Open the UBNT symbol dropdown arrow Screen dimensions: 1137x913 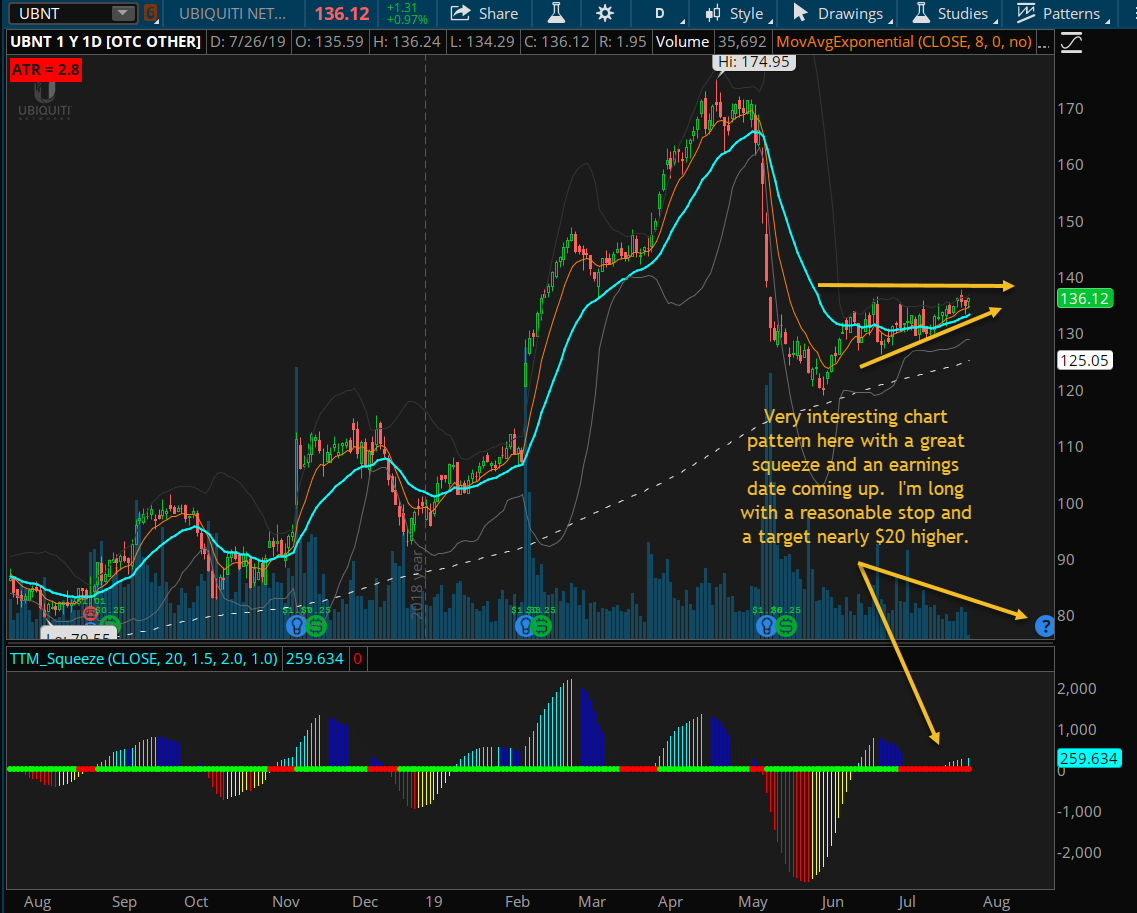tap(123, 13)
